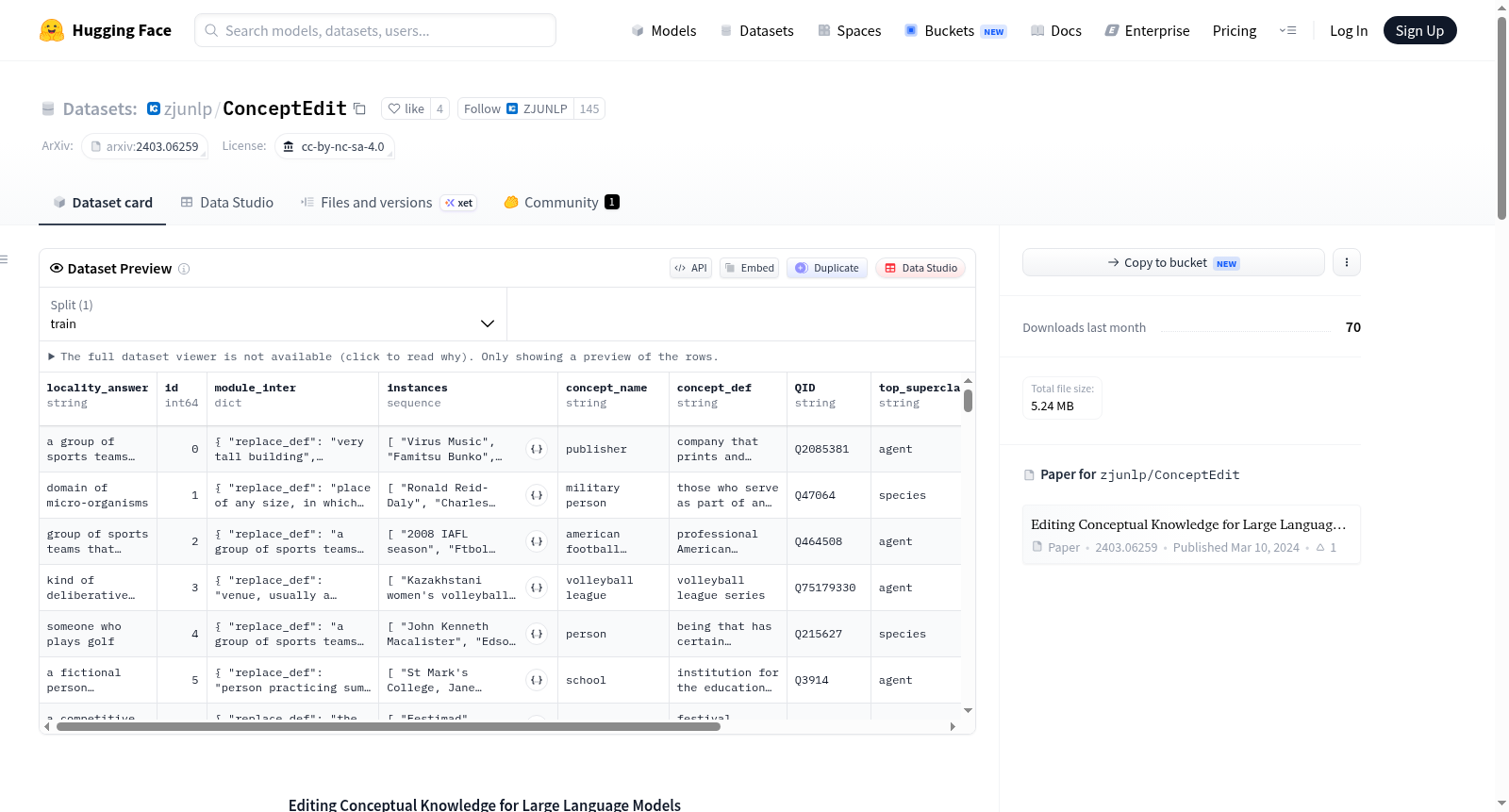Click the table vertical scrollbar thumb
This screenshot has height=812, width=1509.
pos(968,401)
